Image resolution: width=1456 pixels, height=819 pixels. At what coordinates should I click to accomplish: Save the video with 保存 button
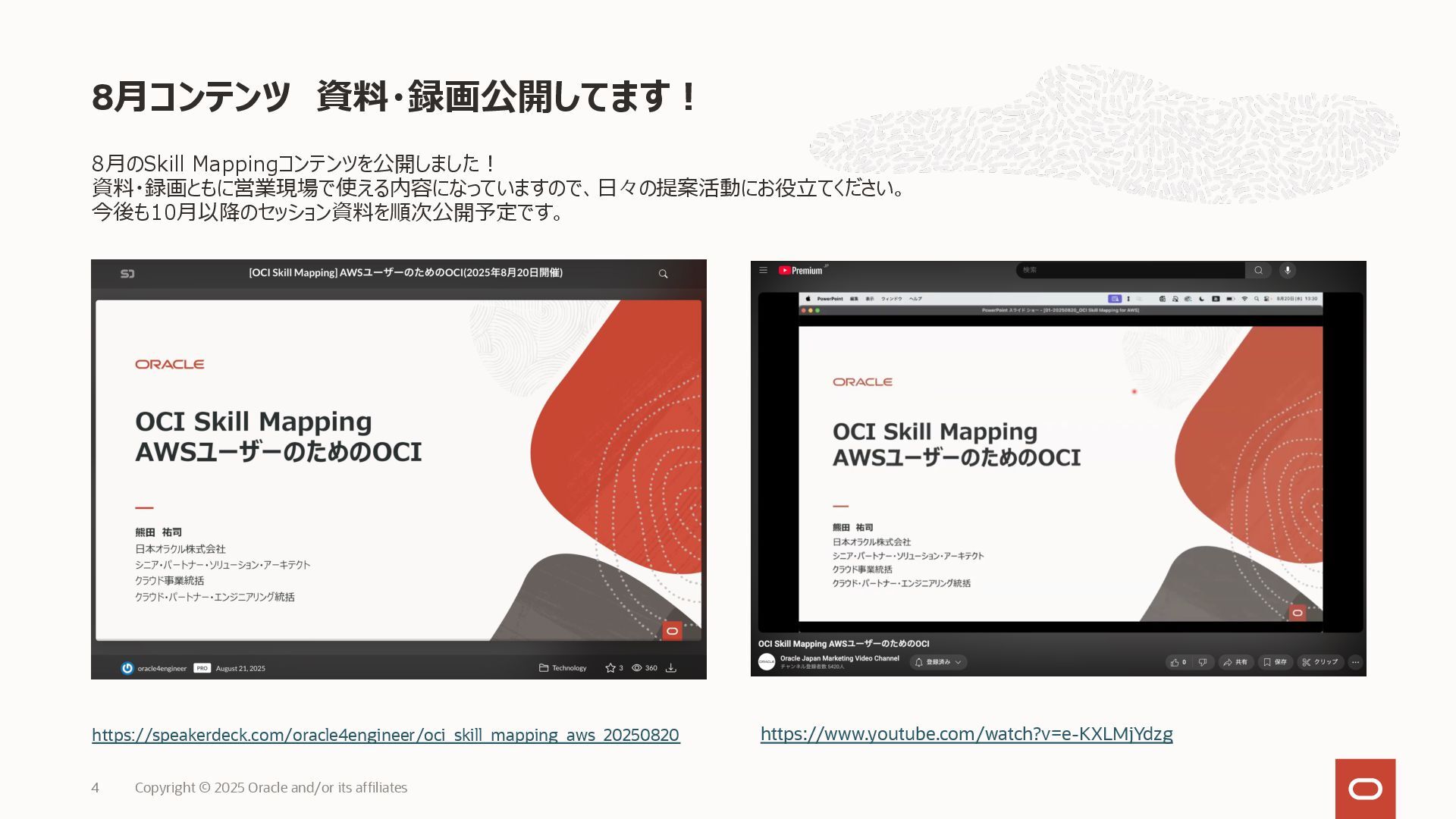point(1275,662)
